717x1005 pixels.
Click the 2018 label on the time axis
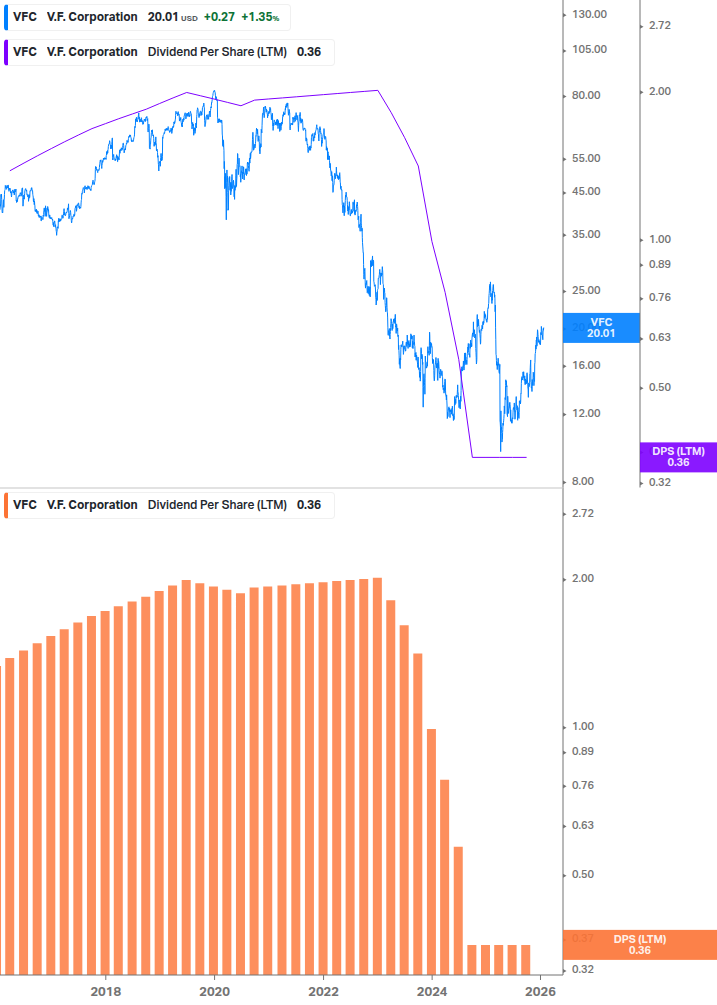pyautogui.click(x=106, y=991)
